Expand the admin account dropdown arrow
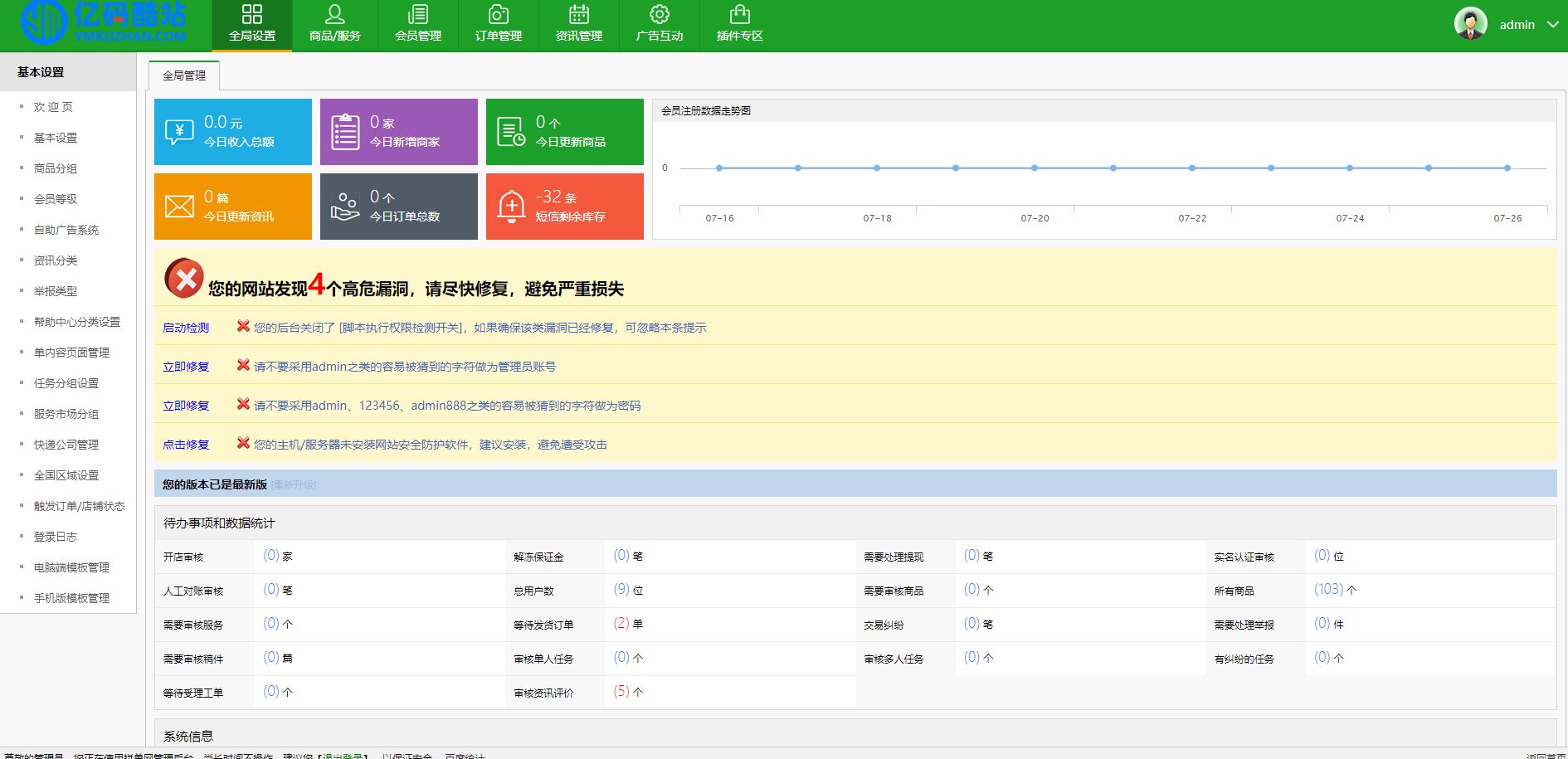 1552,25
